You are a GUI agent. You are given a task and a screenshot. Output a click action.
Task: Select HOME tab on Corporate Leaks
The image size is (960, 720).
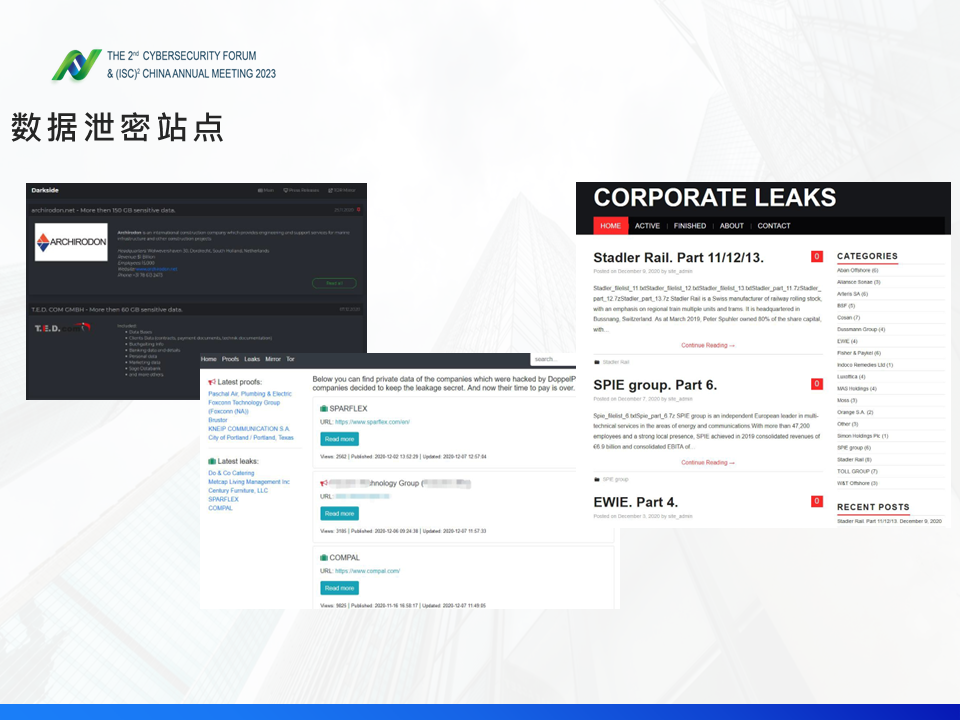click(610, 226)
